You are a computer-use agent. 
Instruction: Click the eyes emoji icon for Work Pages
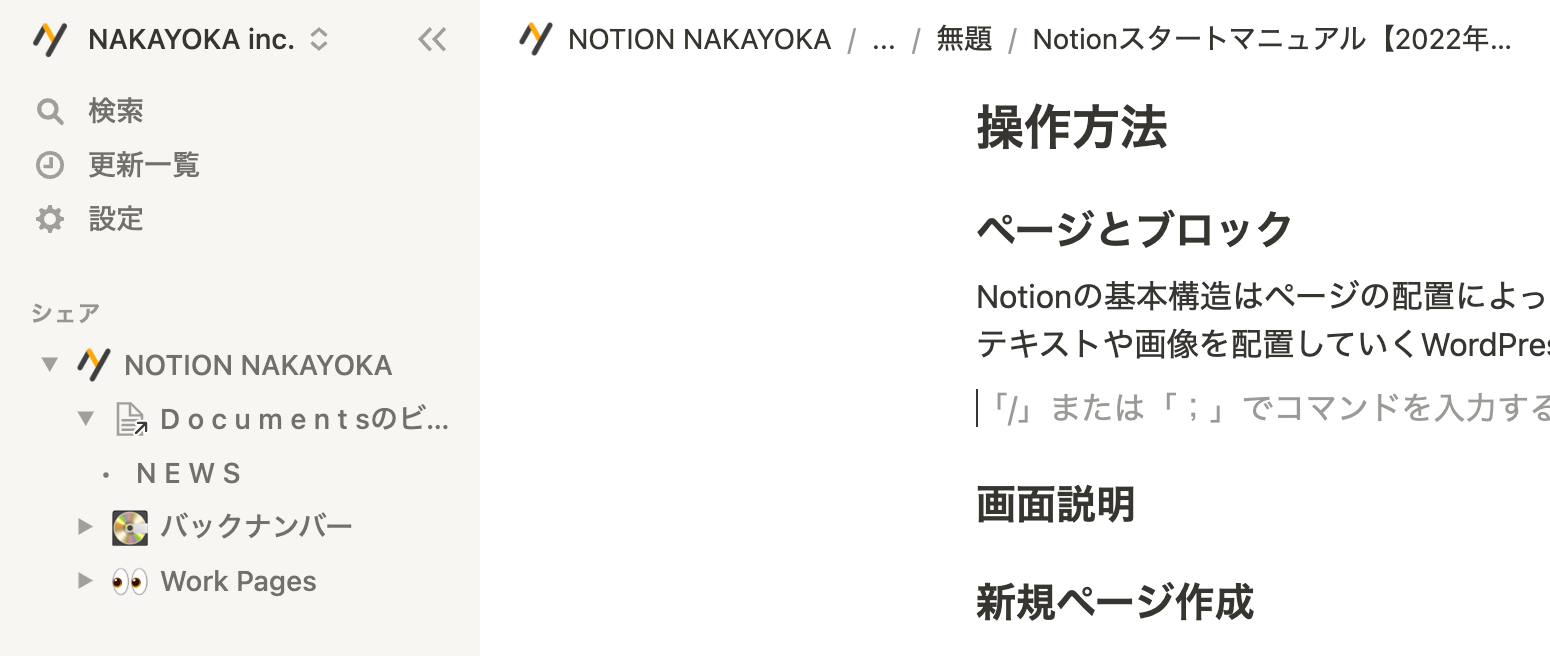tap(130, 581)
